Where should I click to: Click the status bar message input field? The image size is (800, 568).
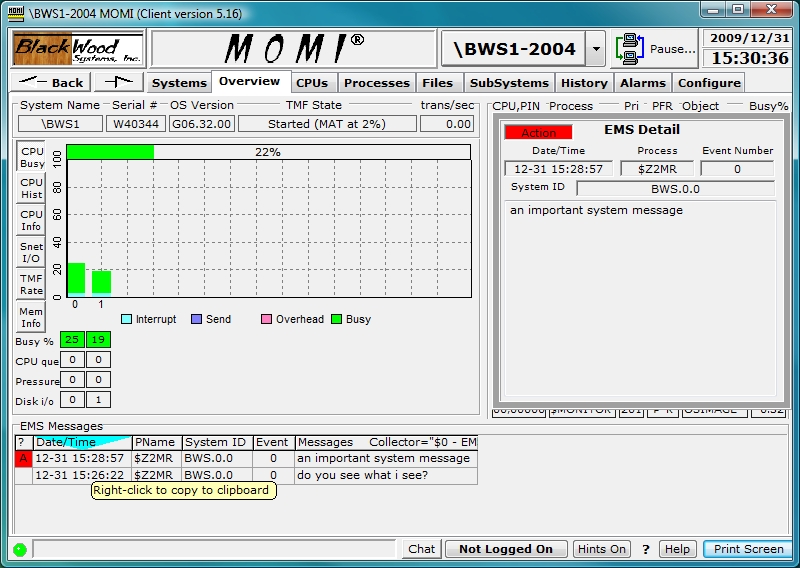pyautogui.click(x=214, y=549)
